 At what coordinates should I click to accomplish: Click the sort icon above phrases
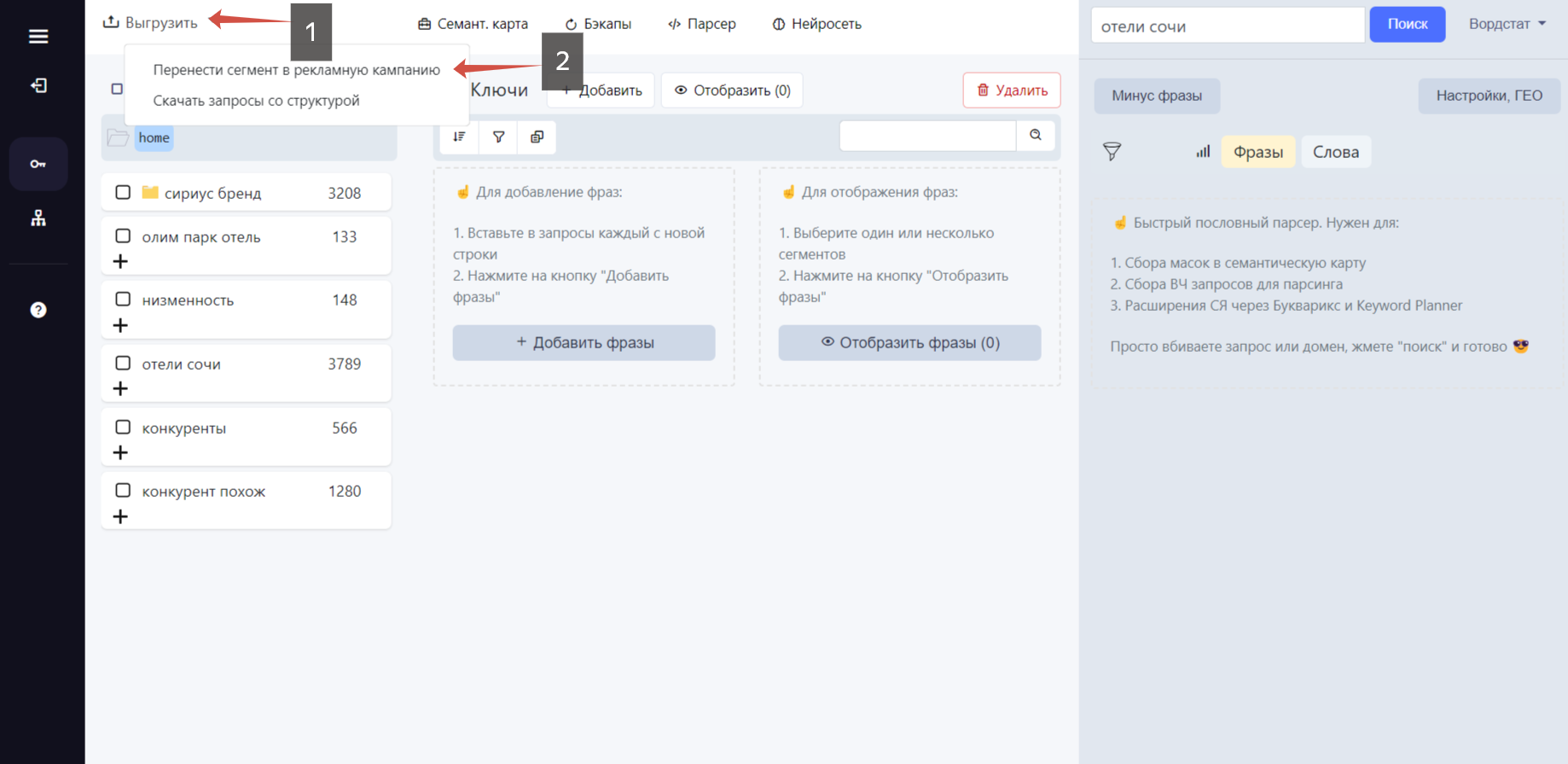pyautogui.click(x=459, y=137)
